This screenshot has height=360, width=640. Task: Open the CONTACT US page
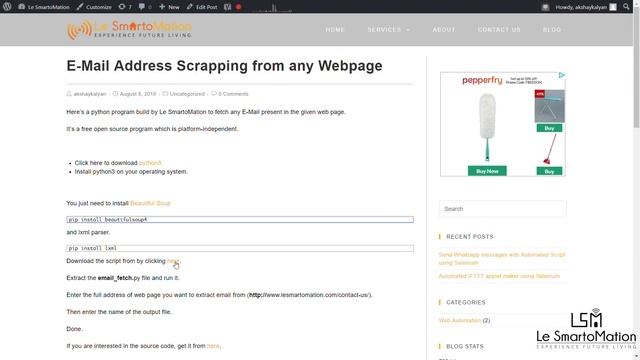click(x=499, y=30)
